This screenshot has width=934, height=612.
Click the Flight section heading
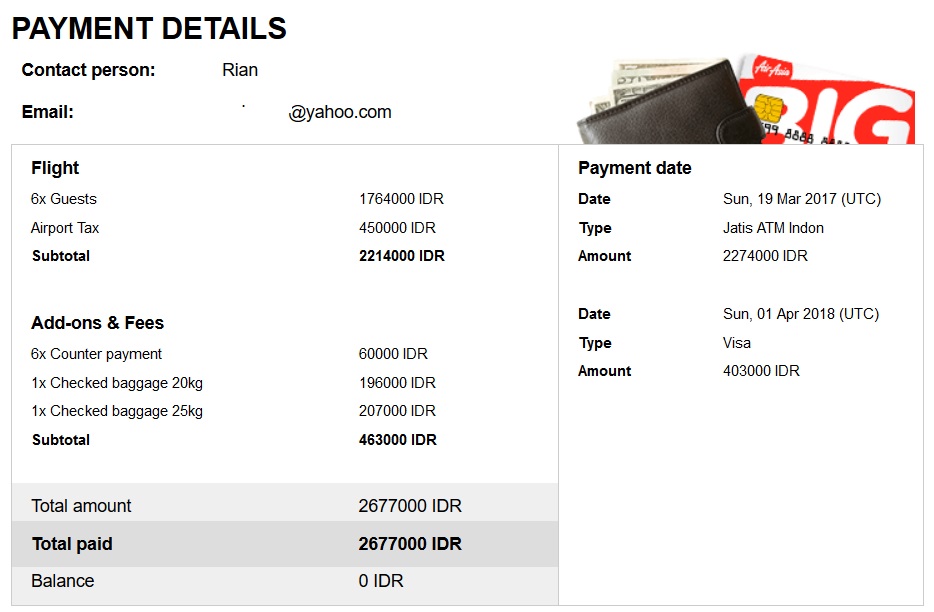click(x=55, y=168)
